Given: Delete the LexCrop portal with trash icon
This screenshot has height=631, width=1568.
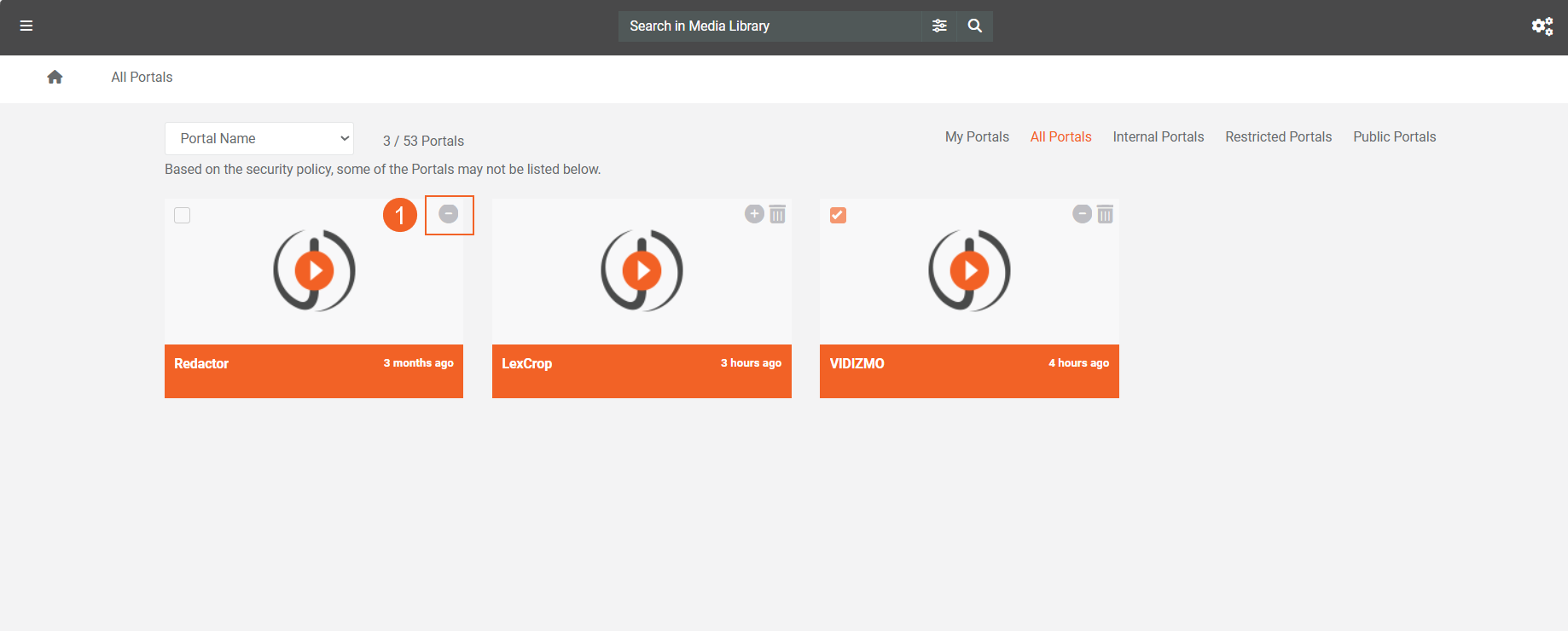Looking at the screenshot, I should click(x=777, y=214).
